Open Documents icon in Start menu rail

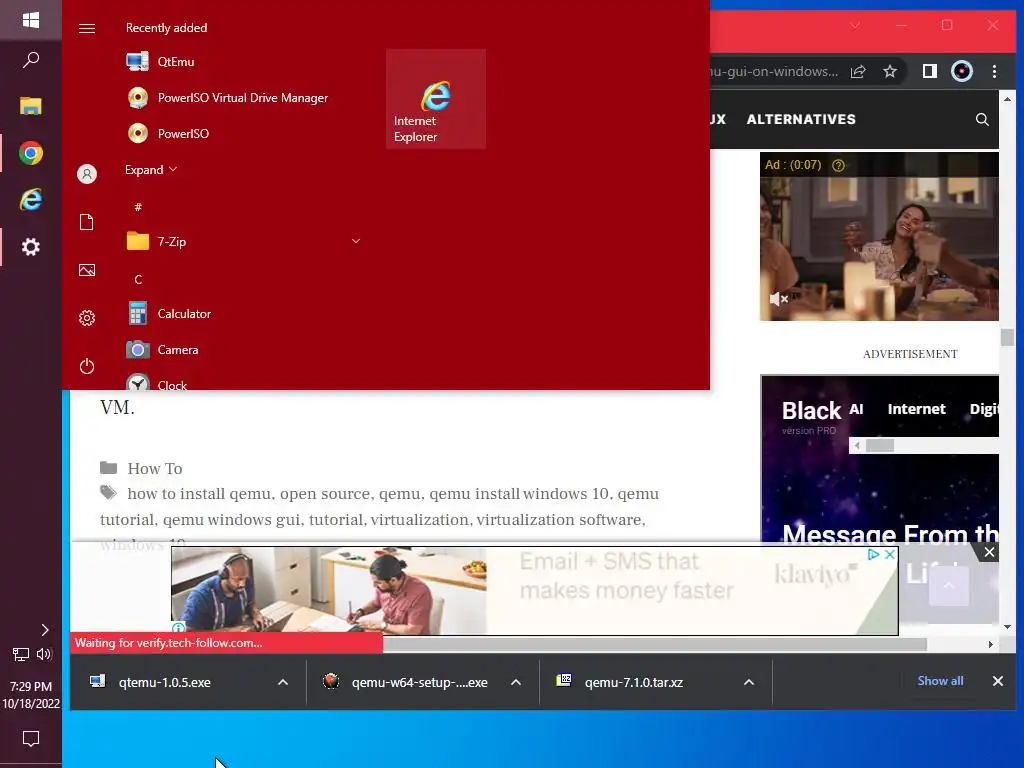point(87,222)
